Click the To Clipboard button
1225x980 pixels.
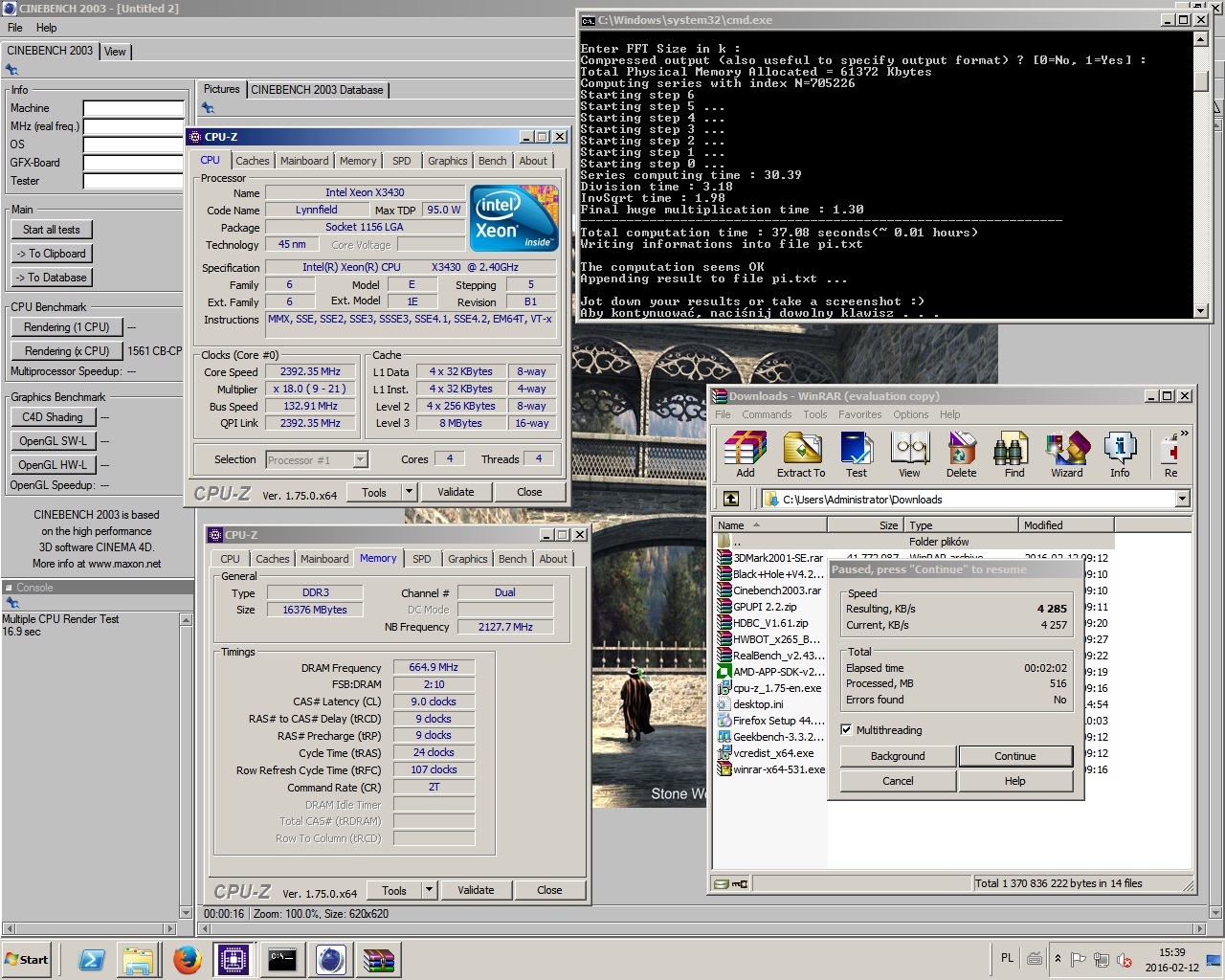[52, 254]
